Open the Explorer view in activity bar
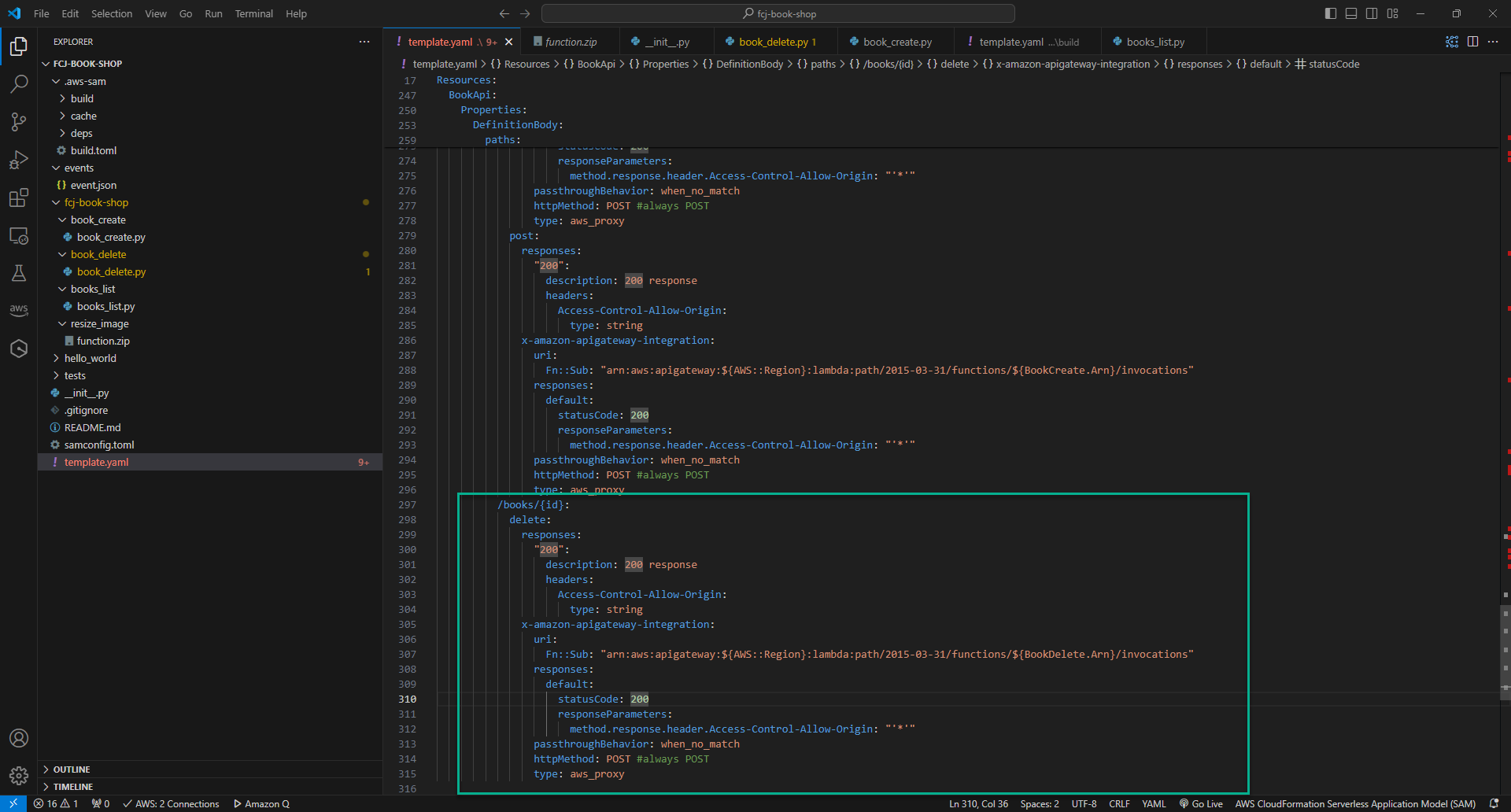The height and width of the screenshot is (812, 1511). click(x=19, y=46)
